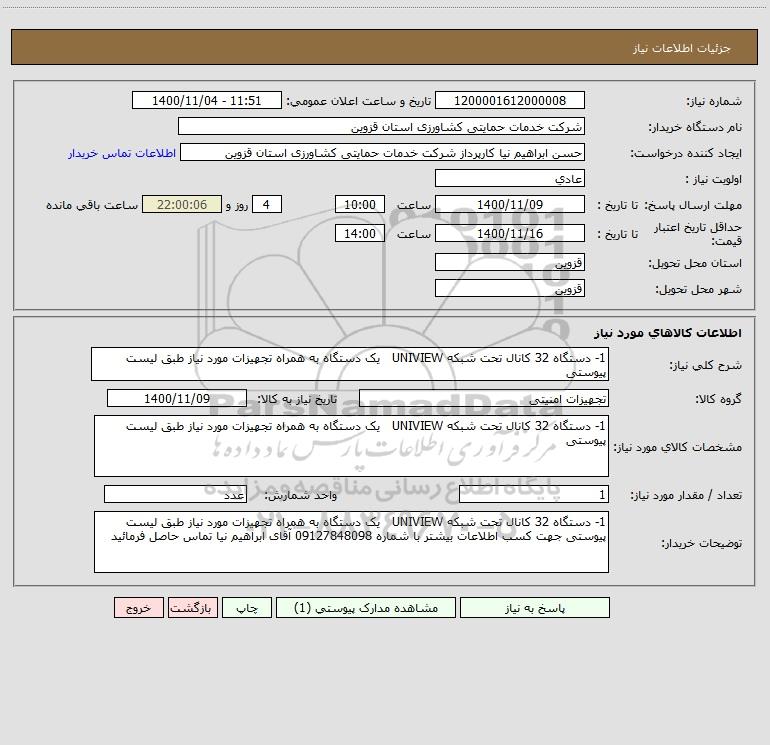This screenshot has width=770, height=745.
Task: Click the پاسخ به نیاز button
Action: tap(535, 607)
